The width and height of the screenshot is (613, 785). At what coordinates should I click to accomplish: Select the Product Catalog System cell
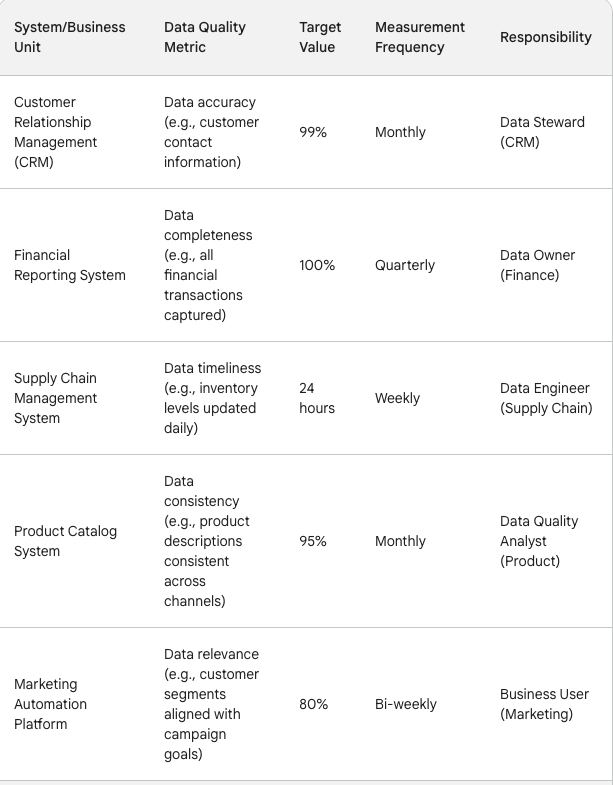click(x=65, y=541)
